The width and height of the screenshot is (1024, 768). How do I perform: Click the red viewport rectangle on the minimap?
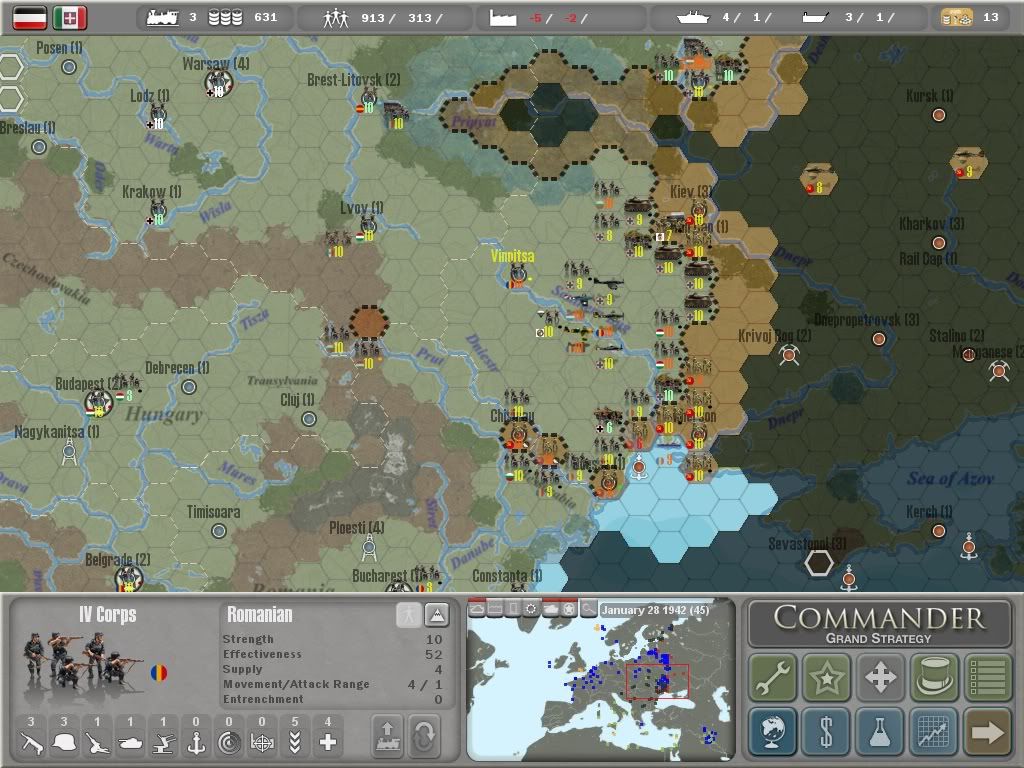pos(657,681)
